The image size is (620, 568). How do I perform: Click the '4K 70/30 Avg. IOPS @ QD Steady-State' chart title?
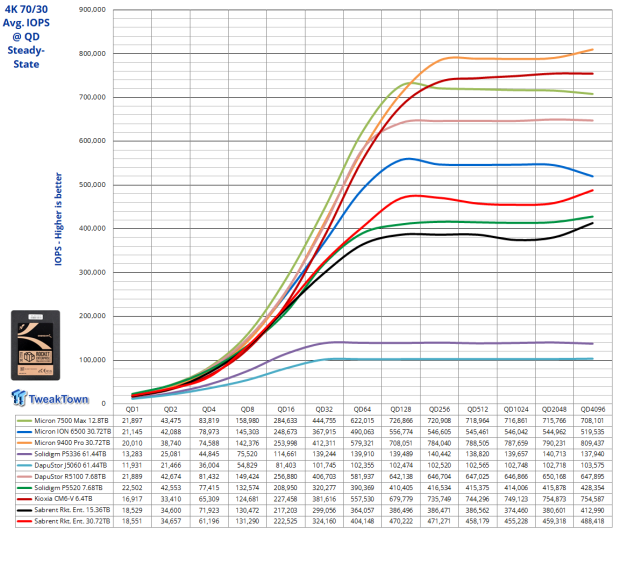(x=26, y=36)
